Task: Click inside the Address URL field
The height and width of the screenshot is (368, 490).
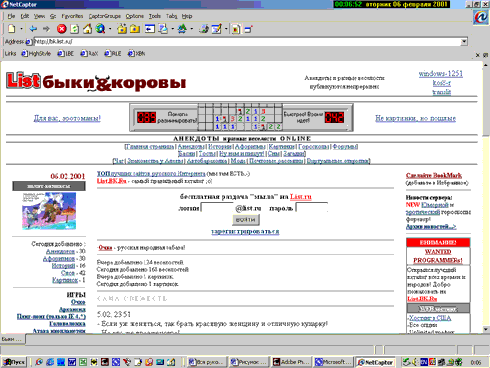Action: point(246,42)
